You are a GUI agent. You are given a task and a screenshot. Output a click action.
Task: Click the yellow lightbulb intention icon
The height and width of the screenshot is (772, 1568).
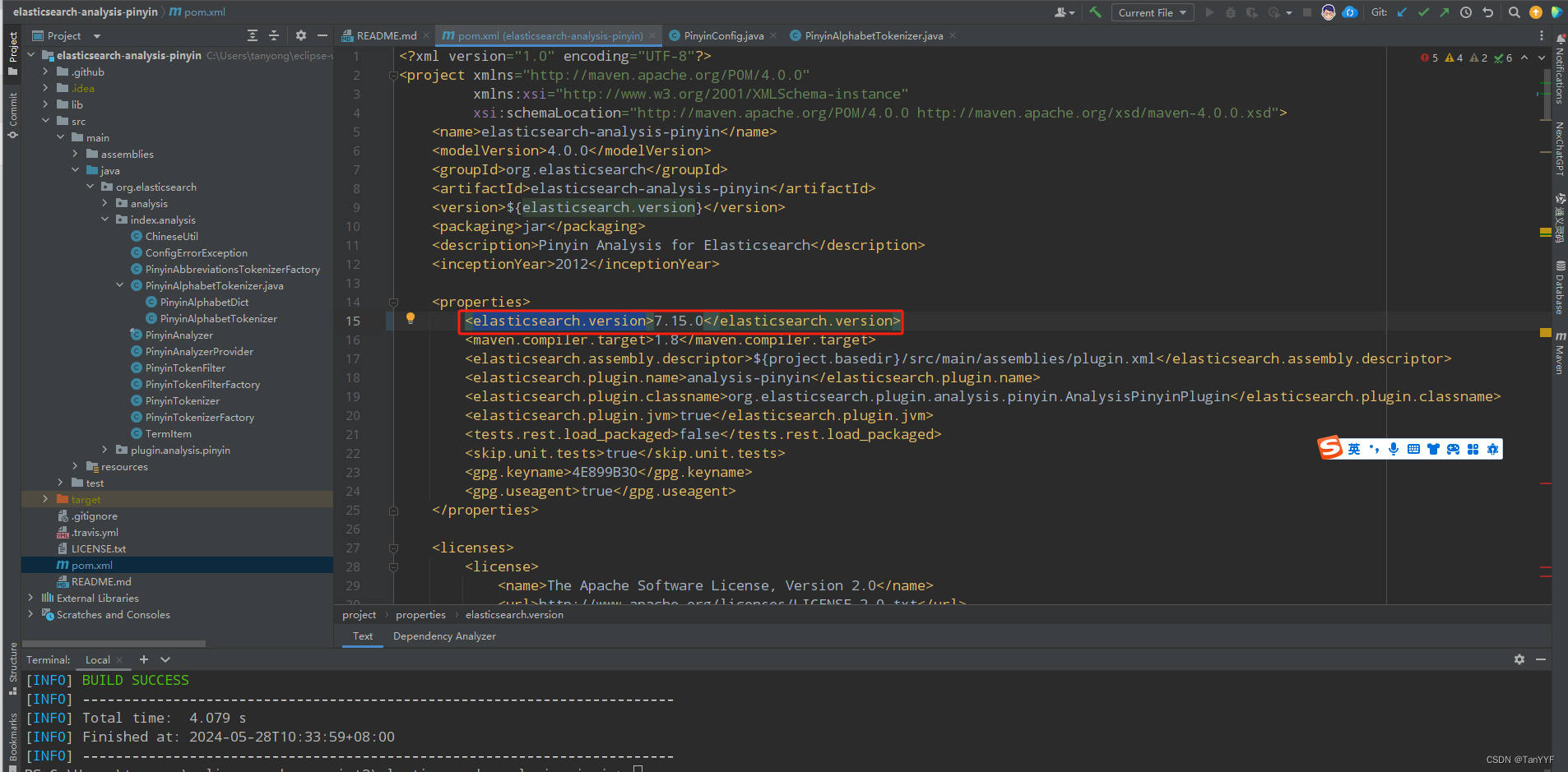pos(411,318)
